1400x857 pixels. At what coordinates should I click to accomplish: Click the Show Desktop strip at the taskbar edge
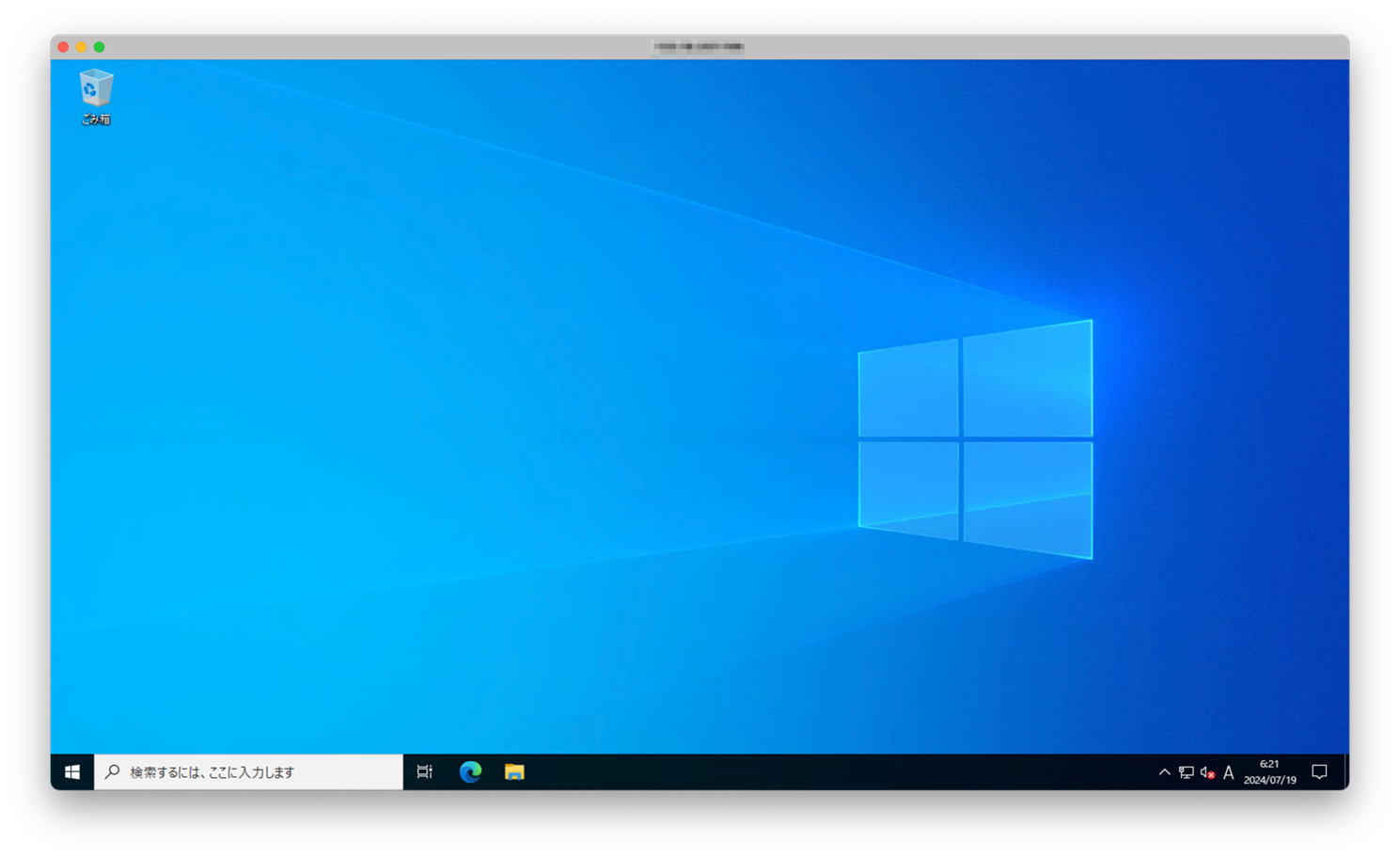coord(1346,772)
